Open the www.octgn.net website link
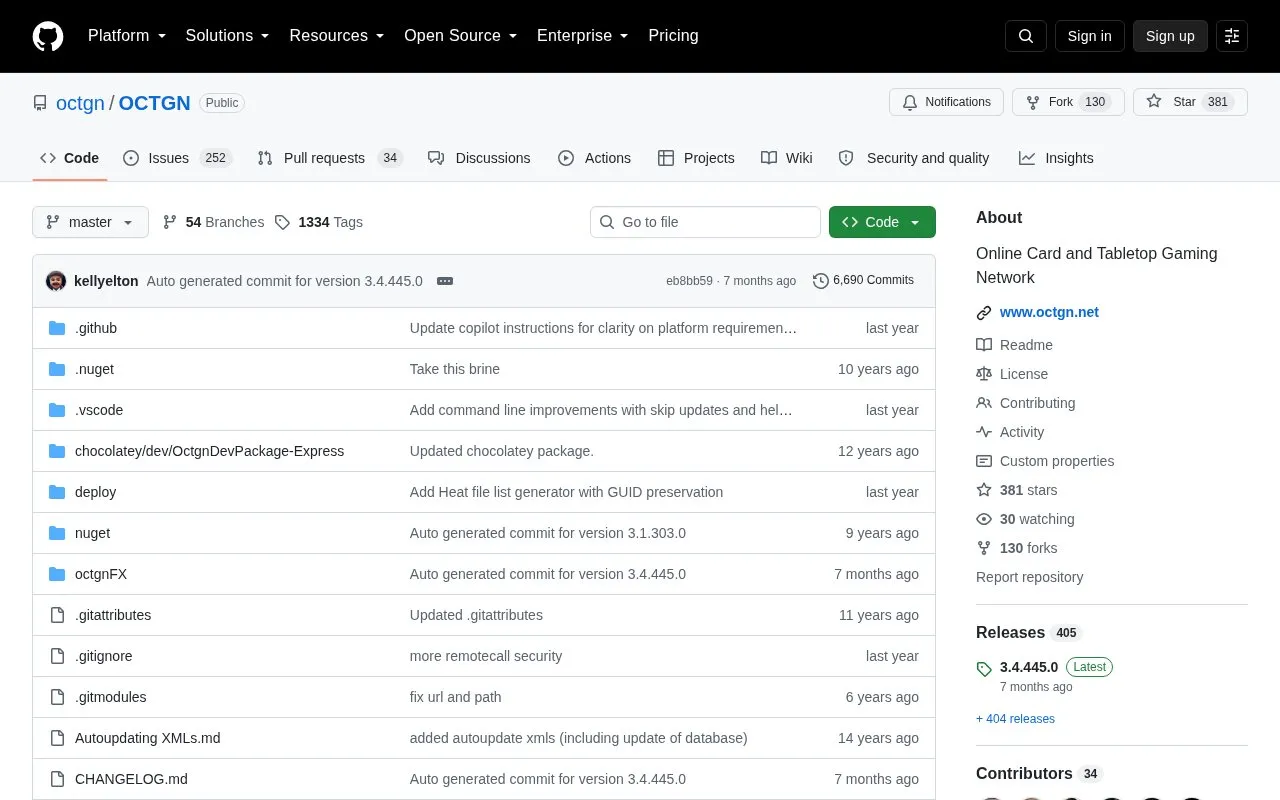The height and width of the screenshot is (800, 1280). (x=1049, y=312)
